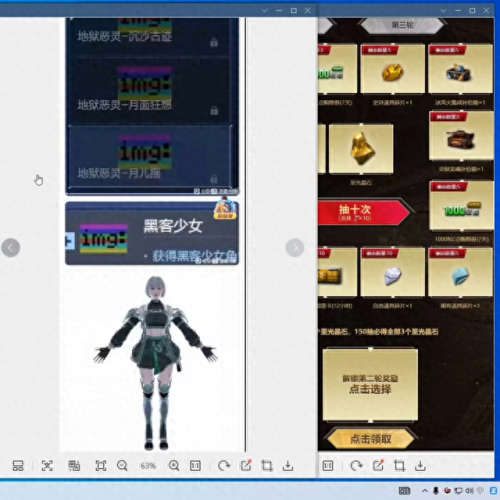The width and height of the screenshot is (500, 500).
Task: Click the 至光晶石 gold crystal card
Action: coord(361,149)
